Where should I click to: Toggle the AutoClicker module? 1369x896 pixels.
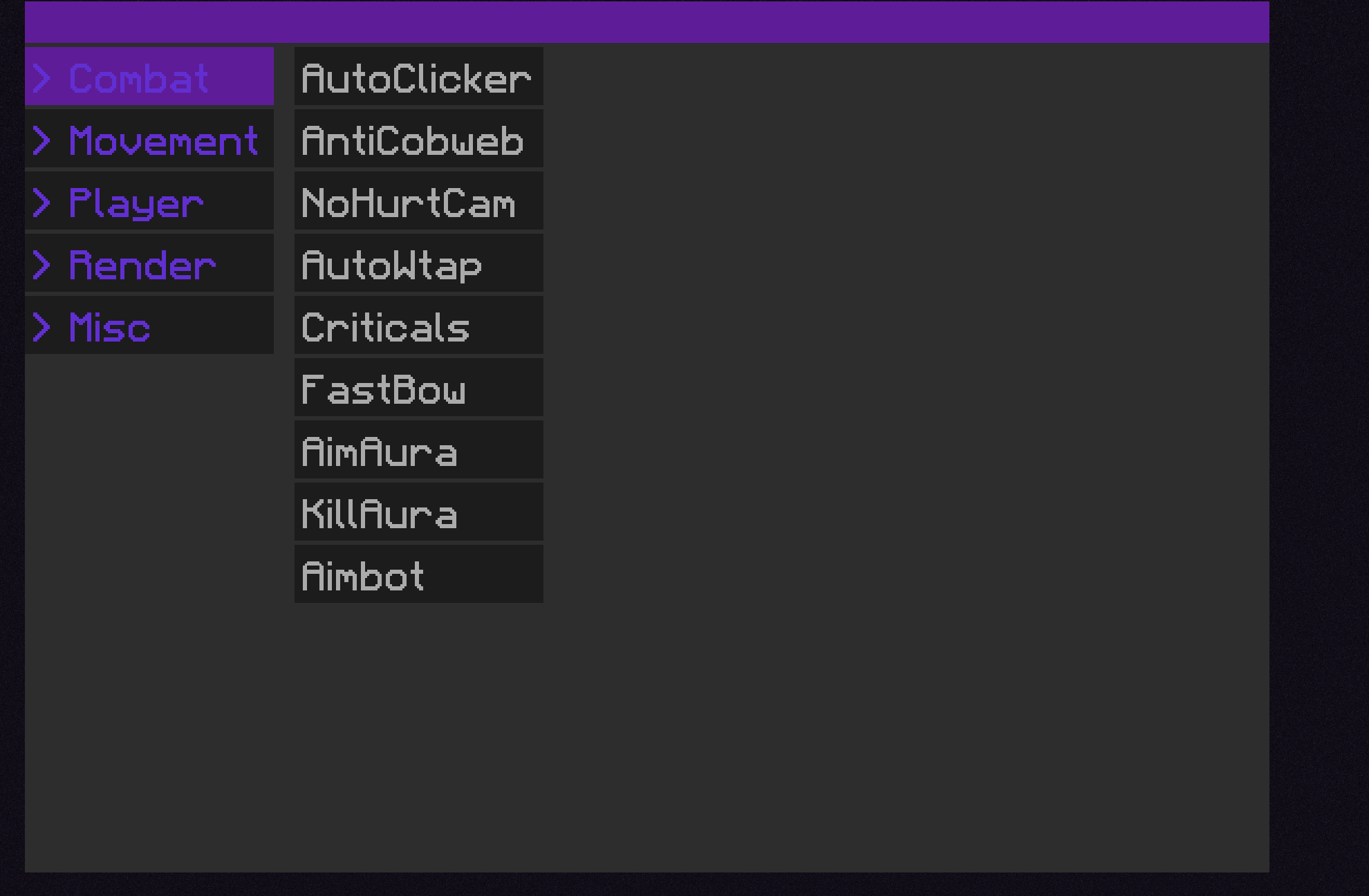coord(419,76)
